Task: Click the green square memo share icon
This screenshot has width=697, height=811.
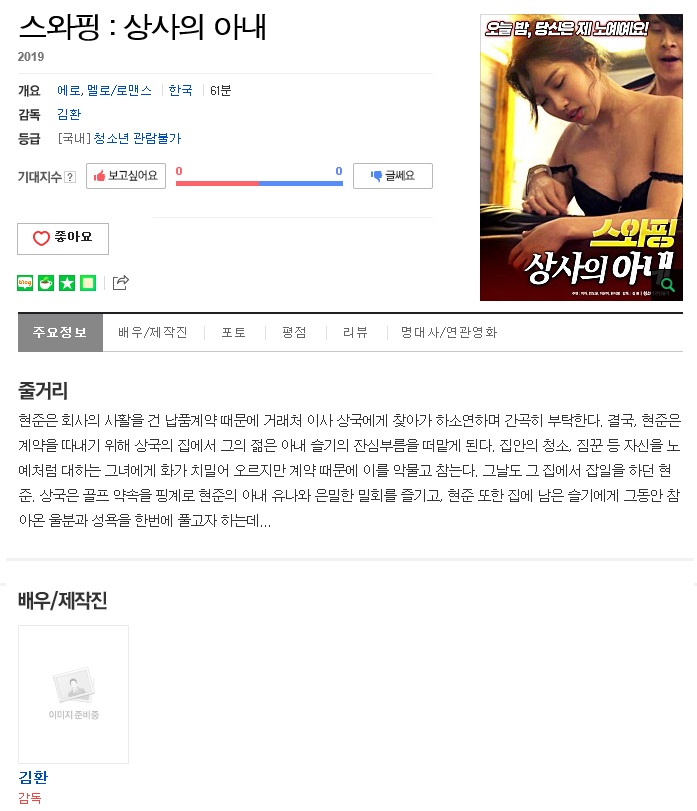Action: point(88,283)
